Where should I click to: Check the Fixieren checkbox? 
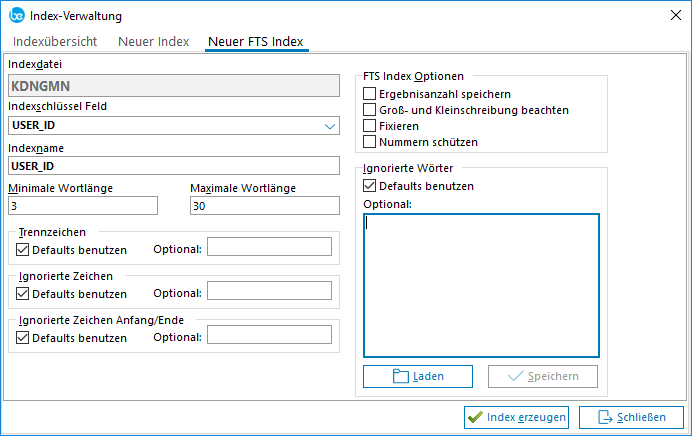pyautogui.click(x=370, y=126)
